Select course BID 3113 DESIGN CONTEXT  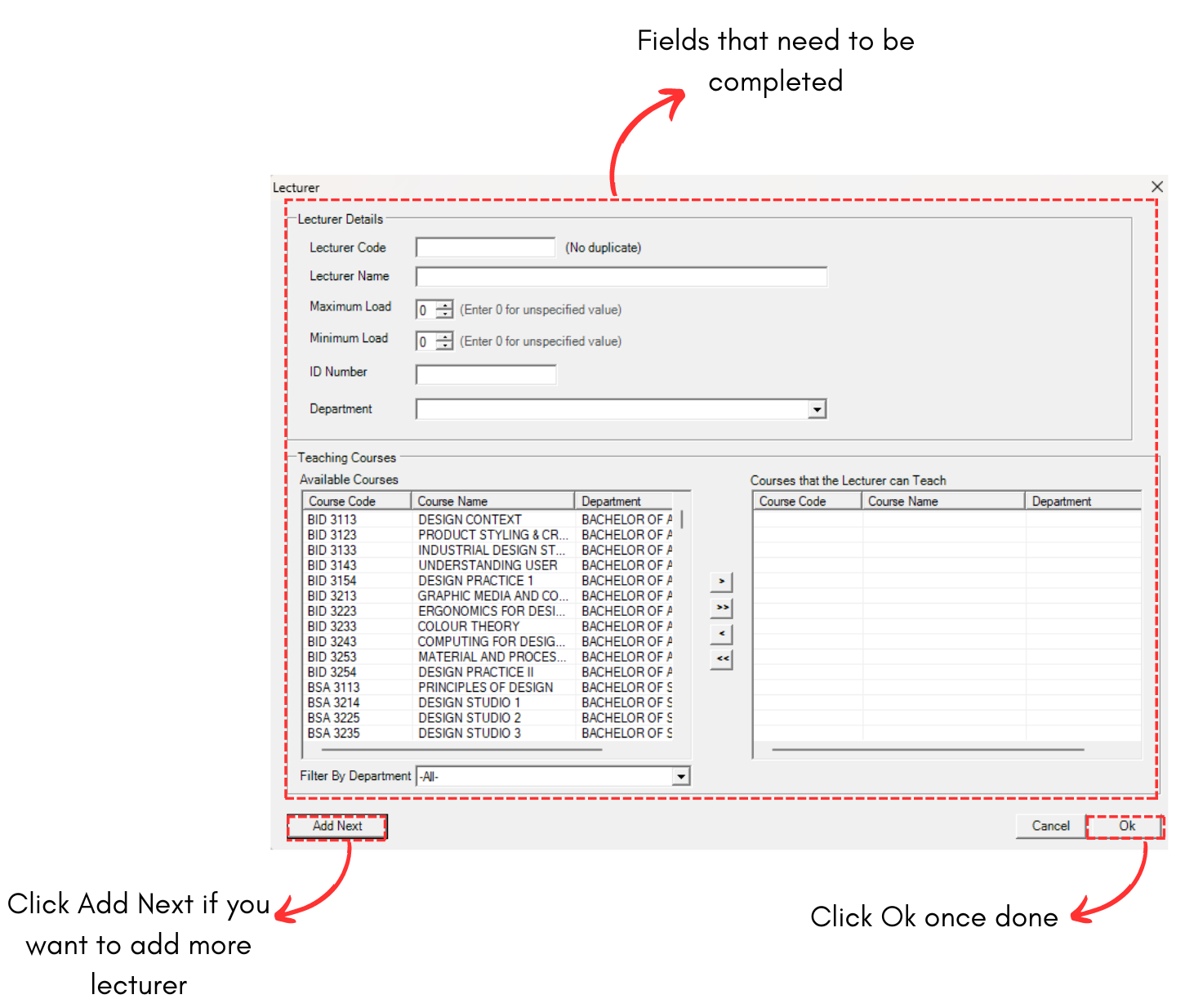pyautogui.click(x=470, y=520)
